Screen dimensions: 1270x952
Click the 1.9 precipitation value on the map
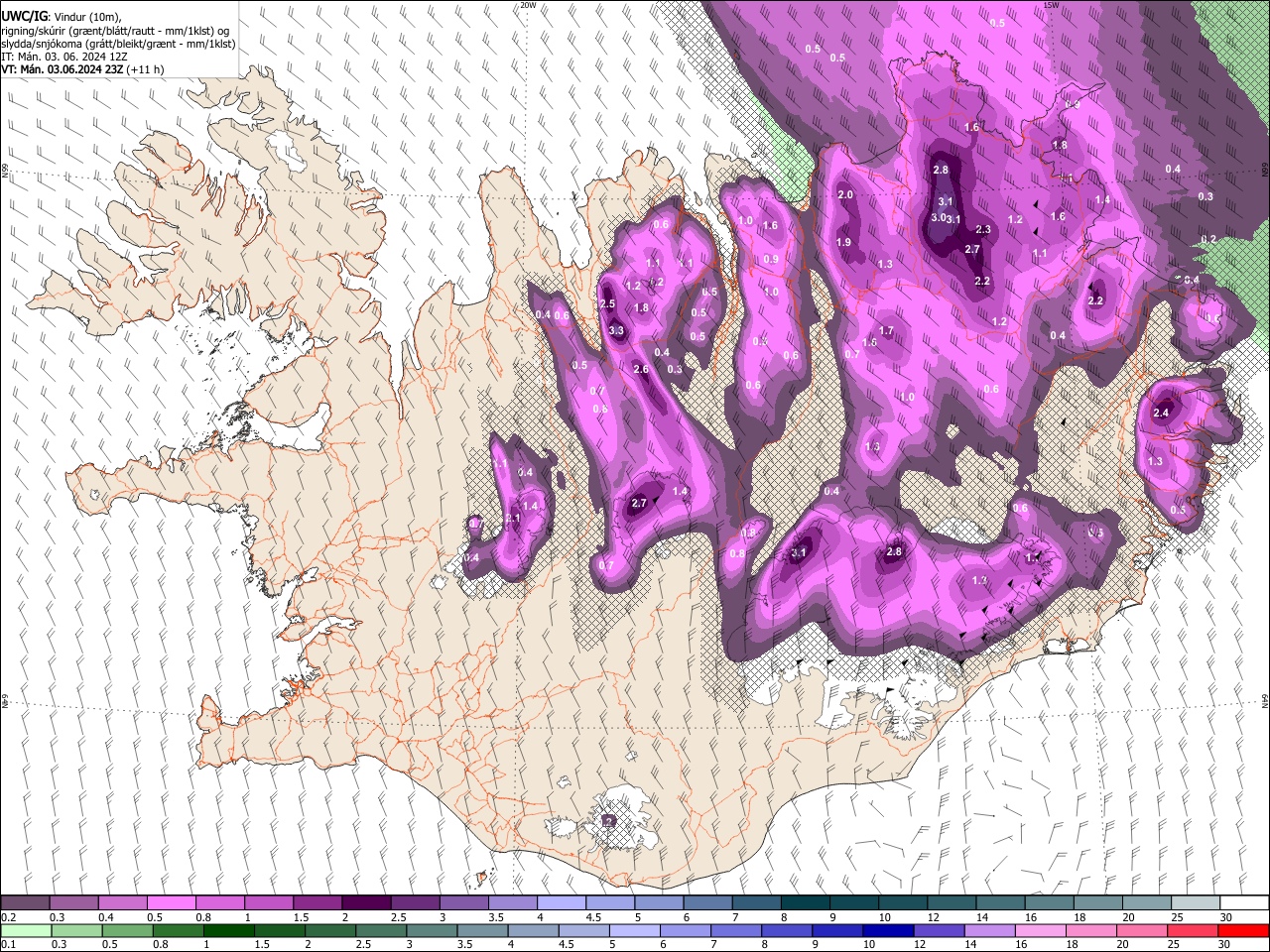pyautogui.click(x=843, y=242)
